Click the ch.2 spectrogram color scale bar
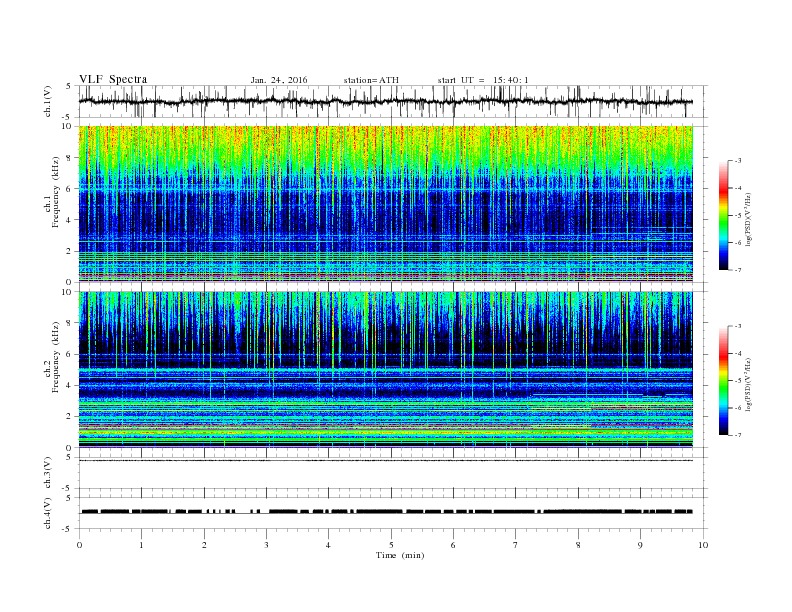792x612 pixels. [724, 380]
